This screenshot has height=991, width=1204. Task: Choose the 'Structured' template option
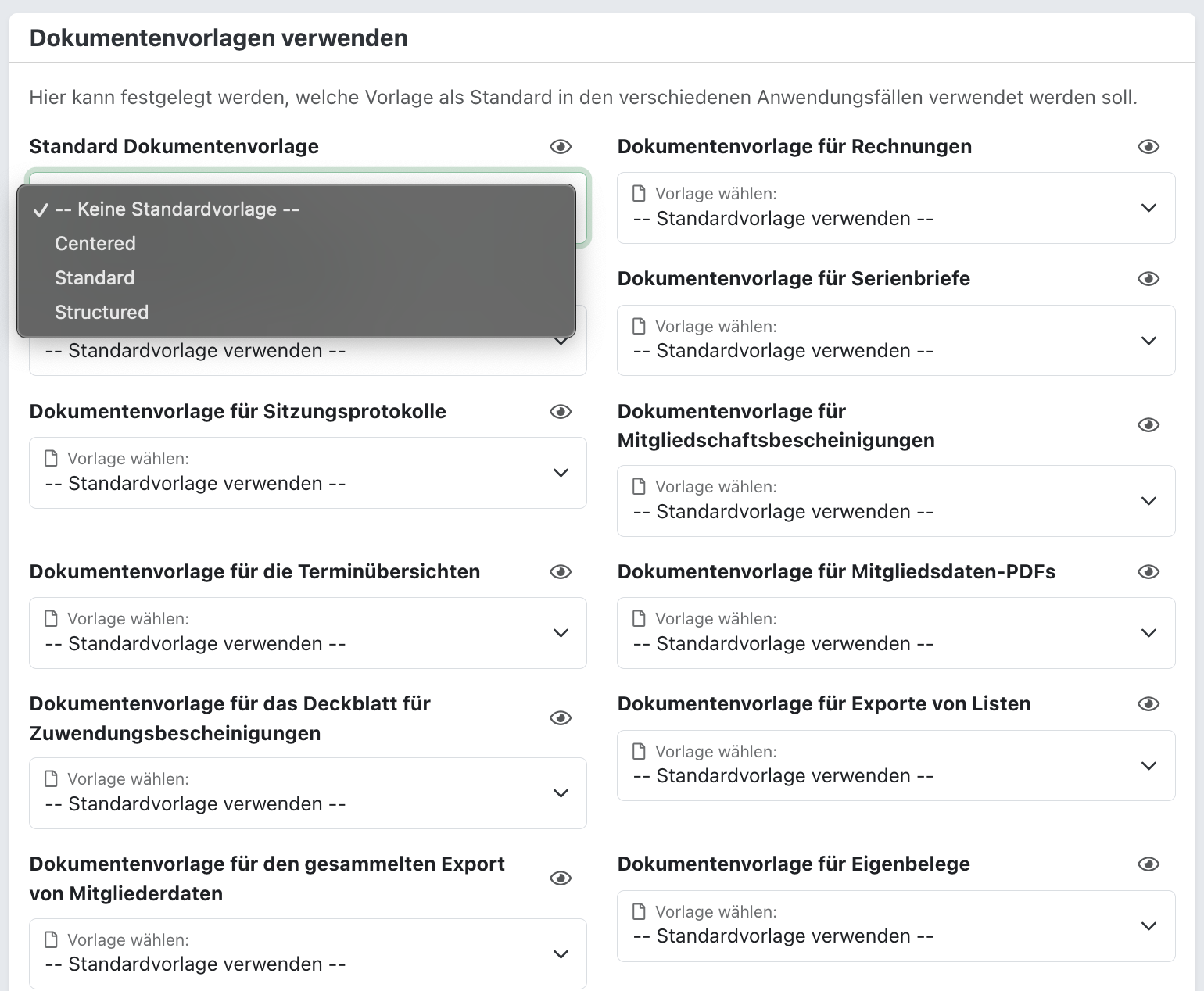tap(102, 313)
